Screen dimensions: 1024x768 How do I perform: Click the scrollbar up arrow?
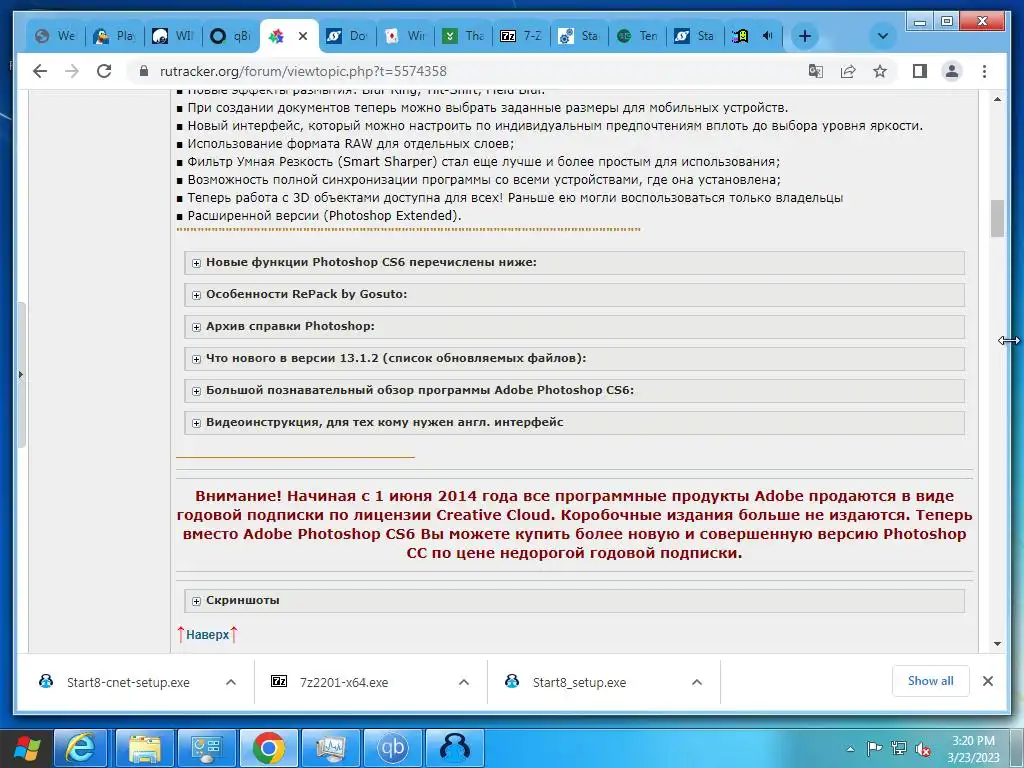[997, 99]
